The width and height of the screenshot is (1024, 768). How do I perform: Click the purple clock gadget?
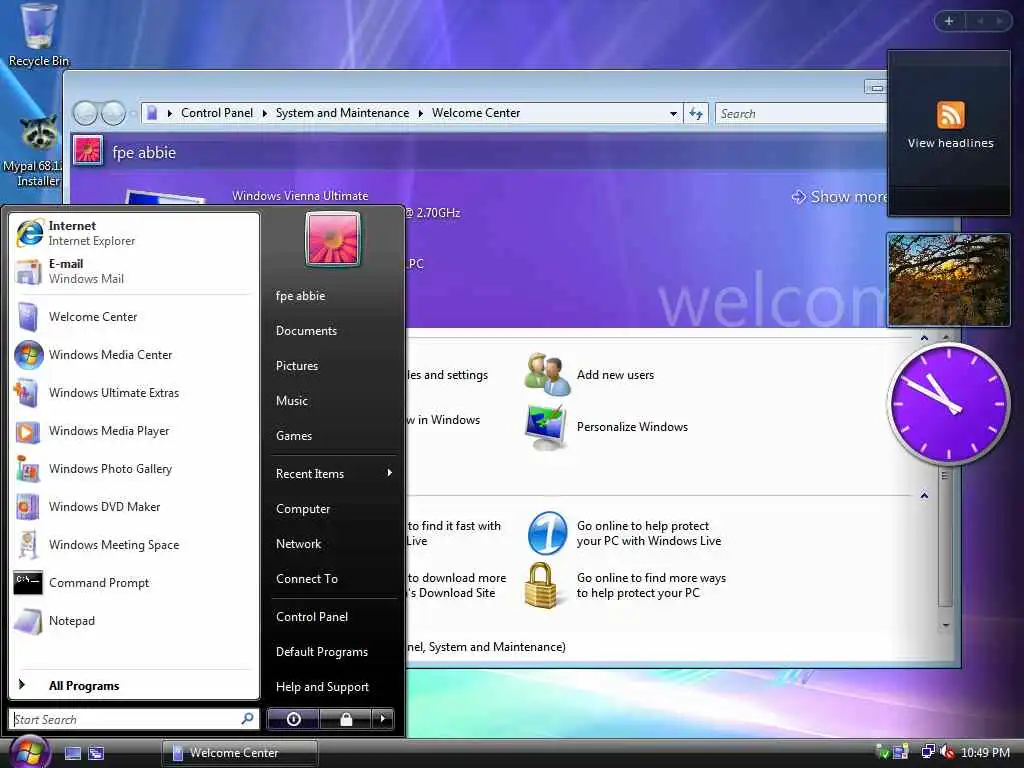(x=948, y=404)
